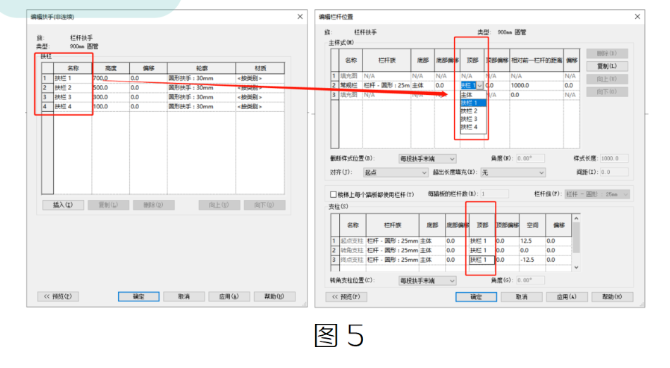Click posts table scrollbar thumb
Image resolution: width=670 pixels, height=368 pixels.
tap(576, 238)
